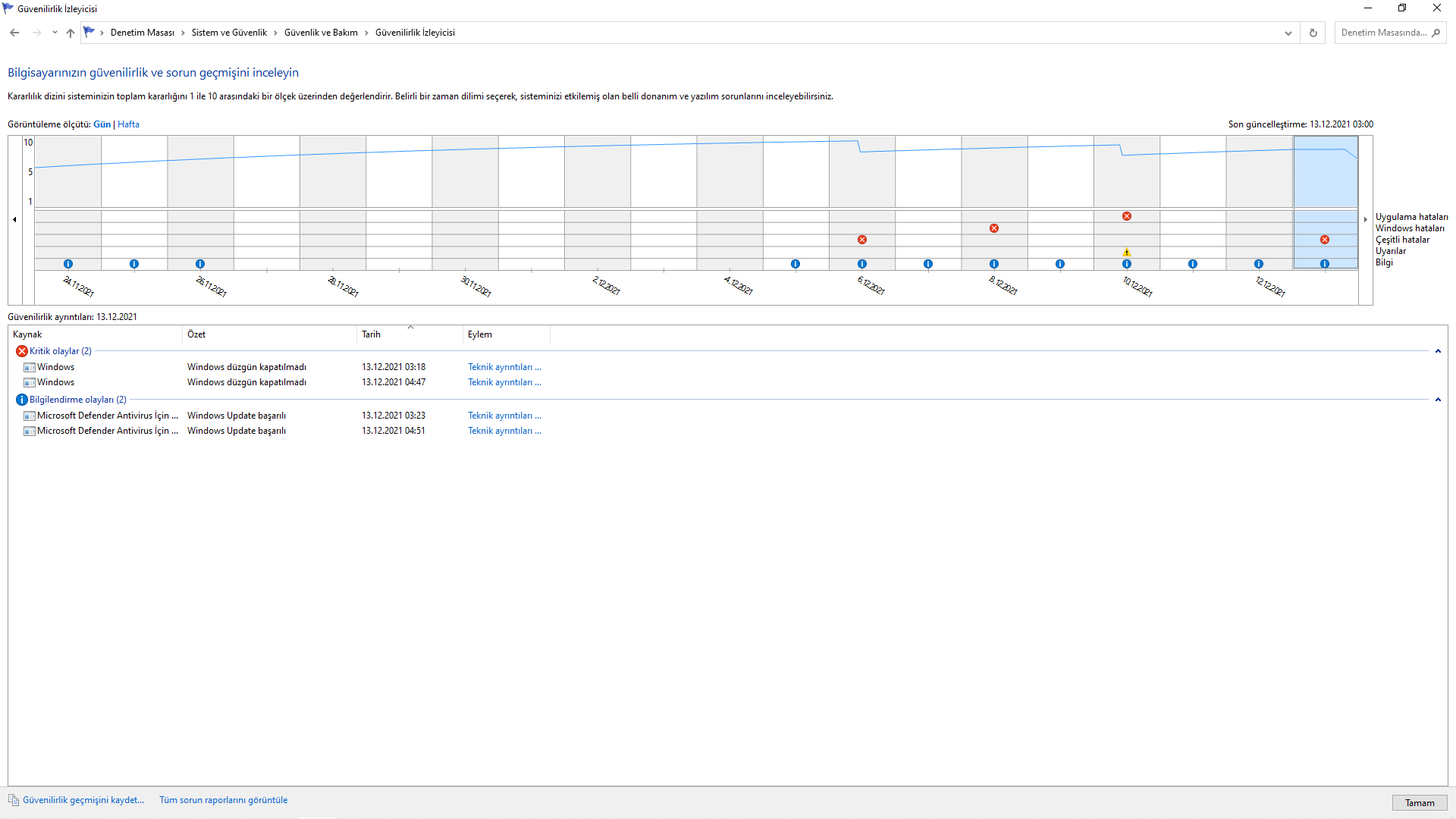Switch chart view to Gün

point(102,124)
